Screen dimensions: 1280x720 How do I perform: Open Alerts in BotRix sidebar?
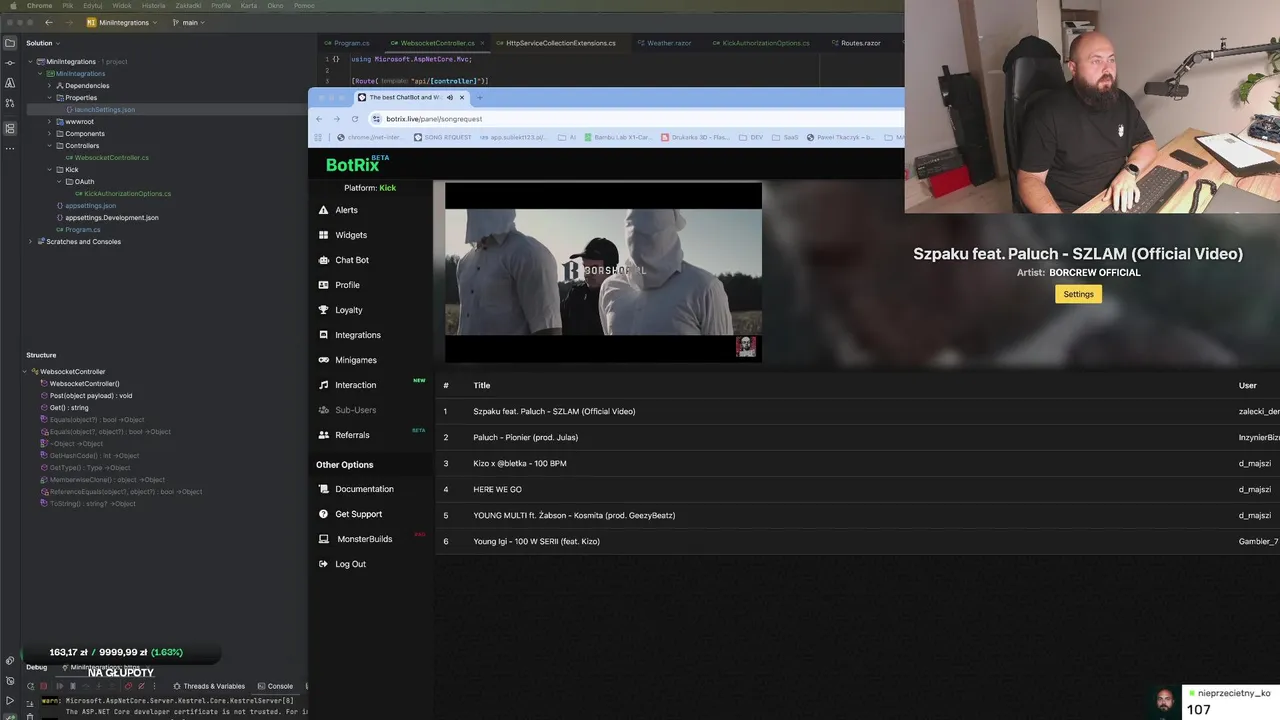(338, 210)
